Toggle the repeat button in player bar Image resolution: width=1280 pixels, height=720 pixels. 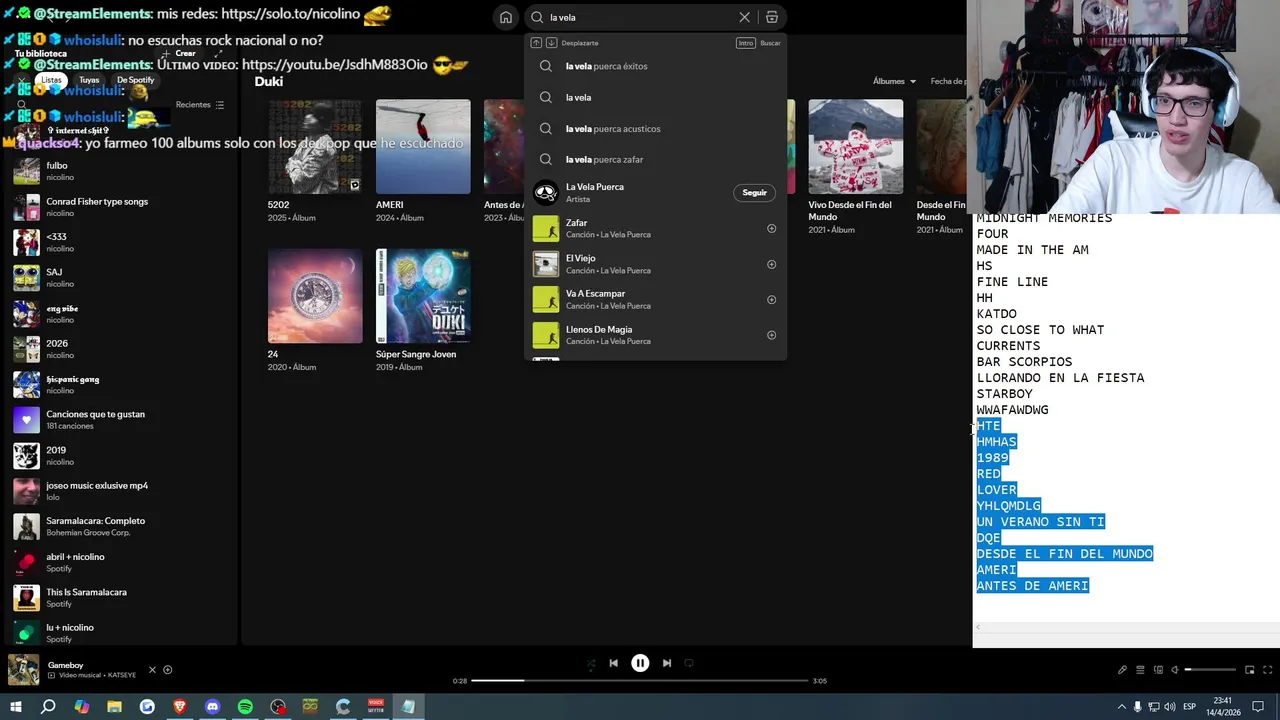(x=689, y=663)
